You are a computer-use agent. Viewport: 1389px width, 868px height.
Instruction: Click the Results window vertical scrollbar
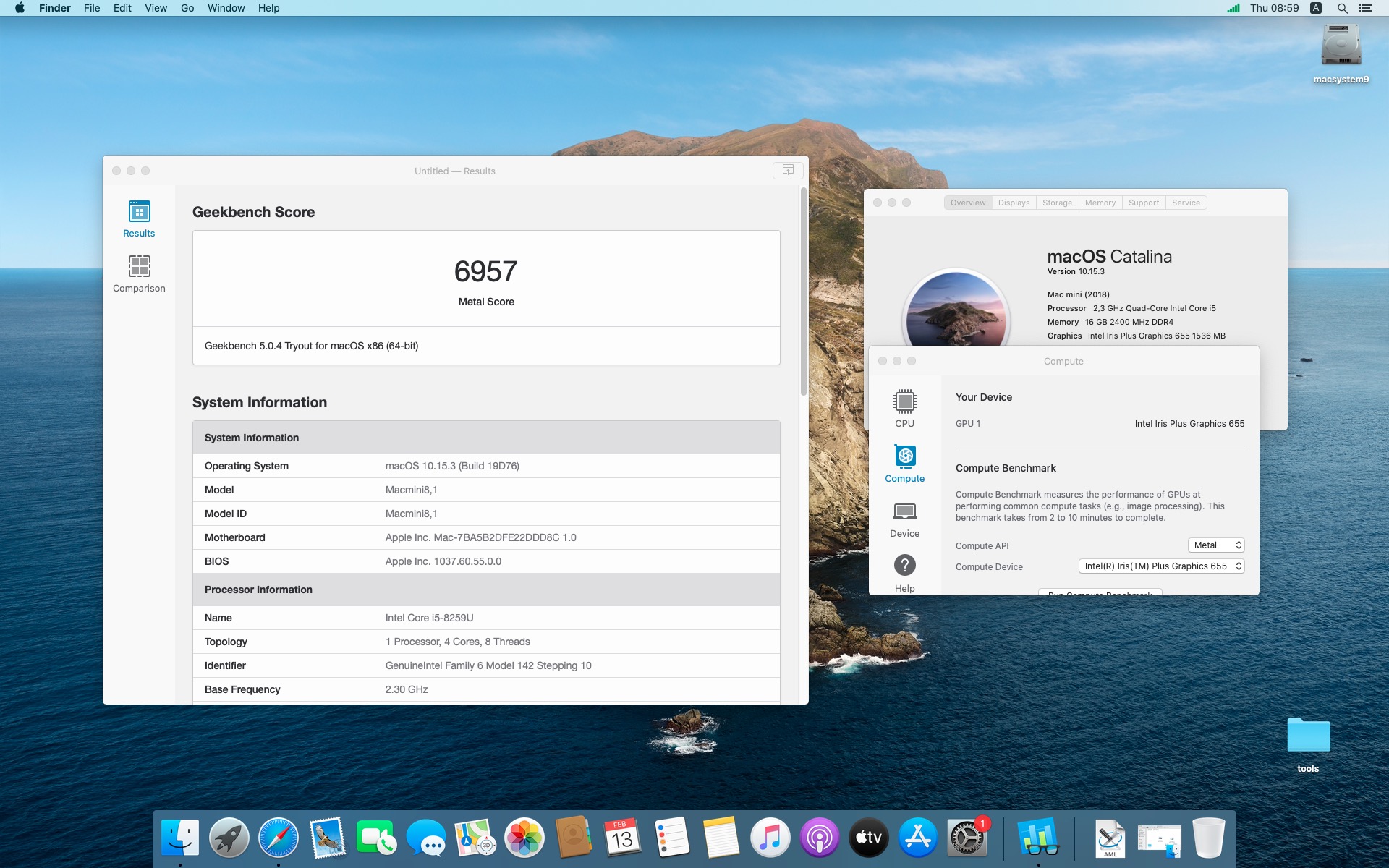803,292
